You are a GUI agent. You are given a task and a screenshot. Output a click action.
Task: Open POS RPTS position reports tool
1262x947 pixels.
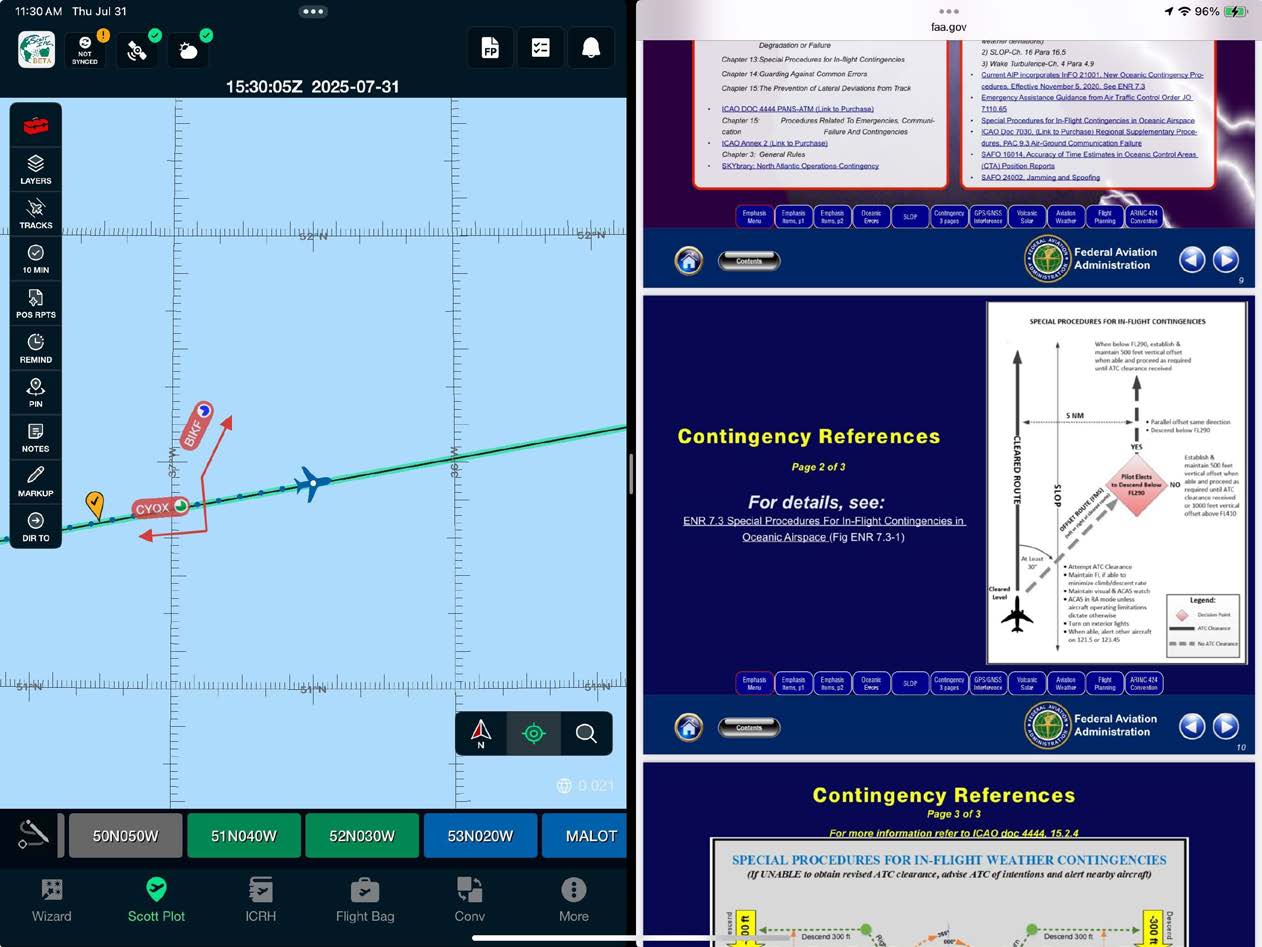tap(36, 304)
